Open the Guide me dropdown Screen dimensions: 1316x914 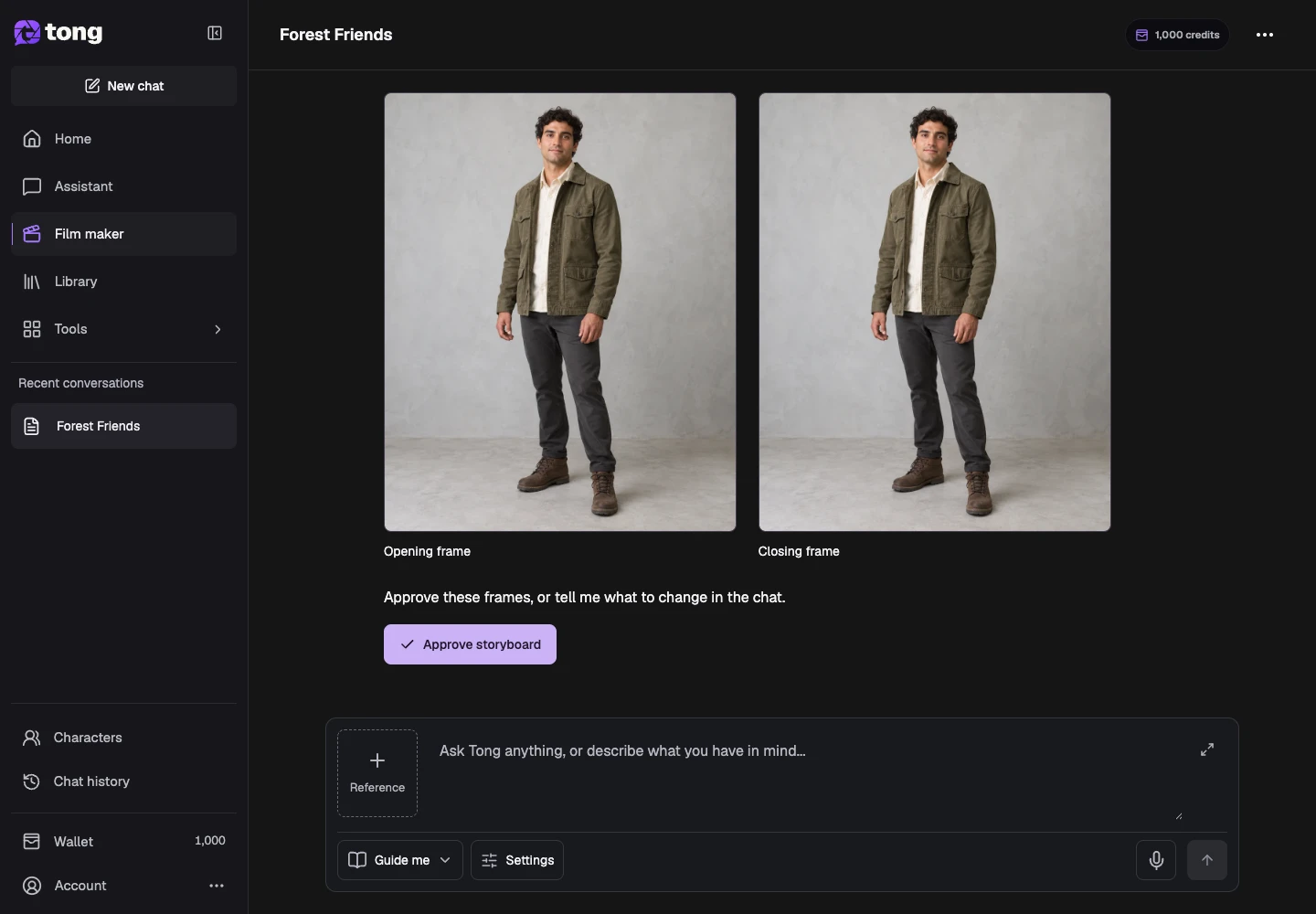tap(400, 860)
